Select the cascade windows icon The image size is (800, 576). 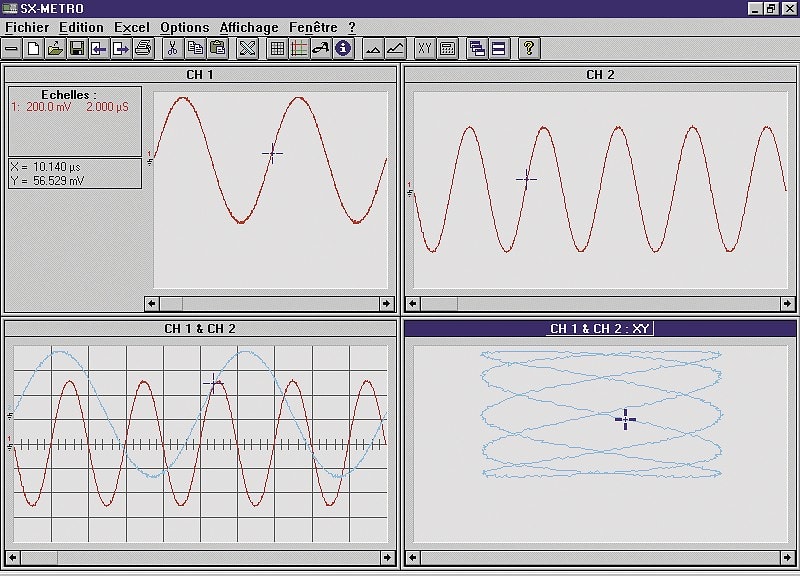coord(477,48)
